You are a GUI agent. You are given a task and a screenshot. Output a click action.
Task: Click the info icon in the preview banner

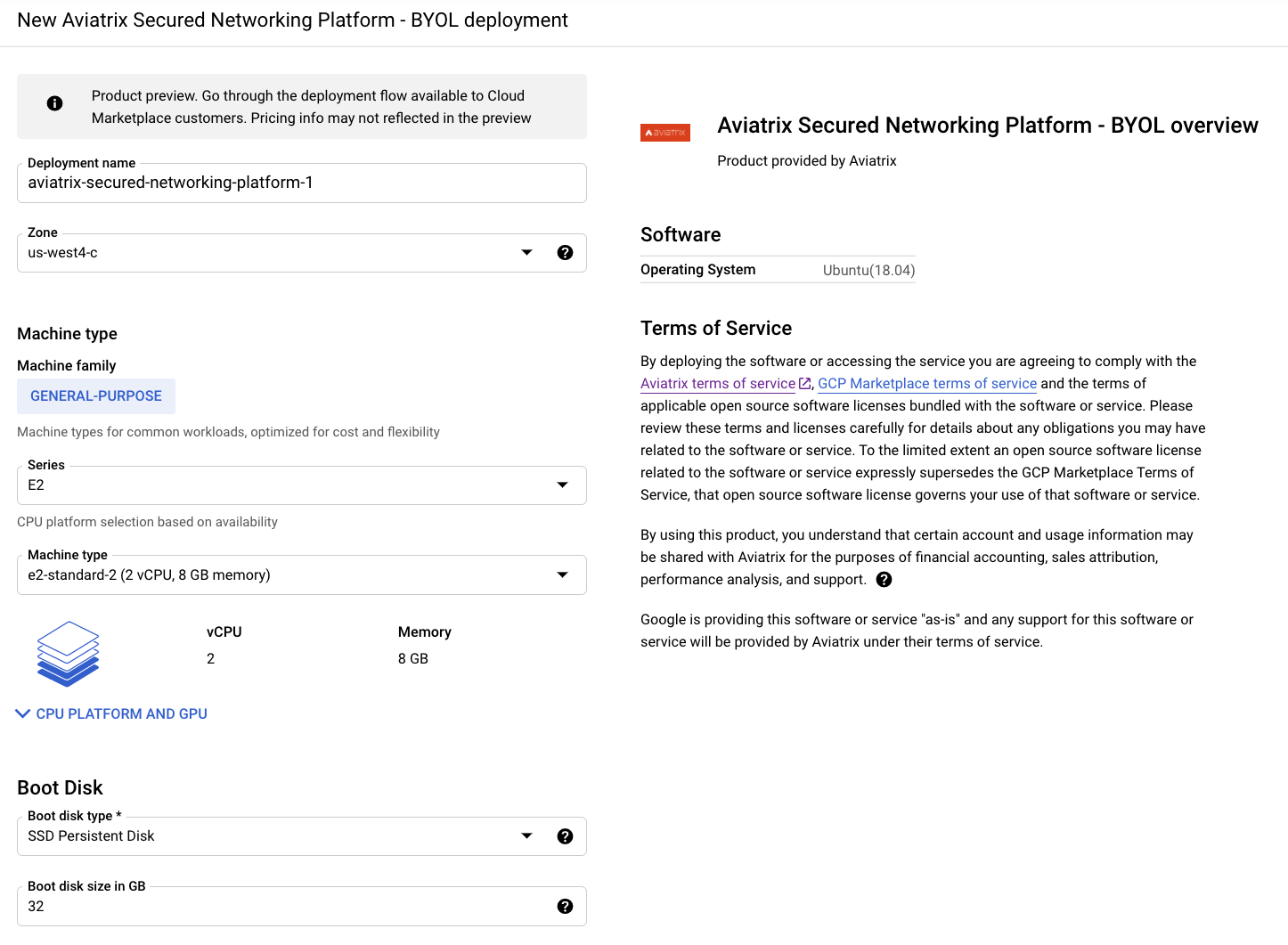pyautogui.click(x=54, y=102)
